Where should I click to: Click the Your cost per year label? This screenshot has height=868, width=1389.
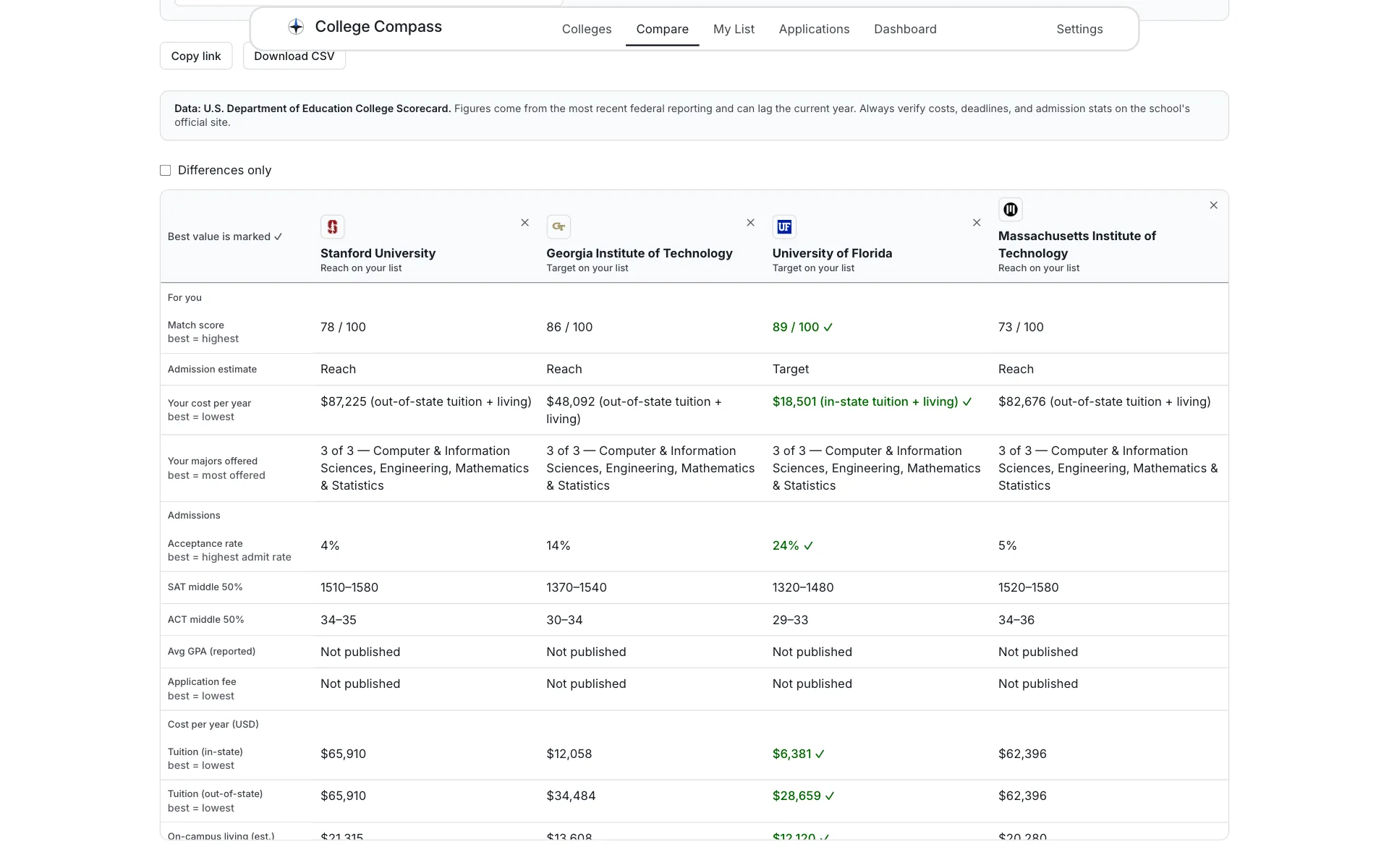[x=210, y=403]
